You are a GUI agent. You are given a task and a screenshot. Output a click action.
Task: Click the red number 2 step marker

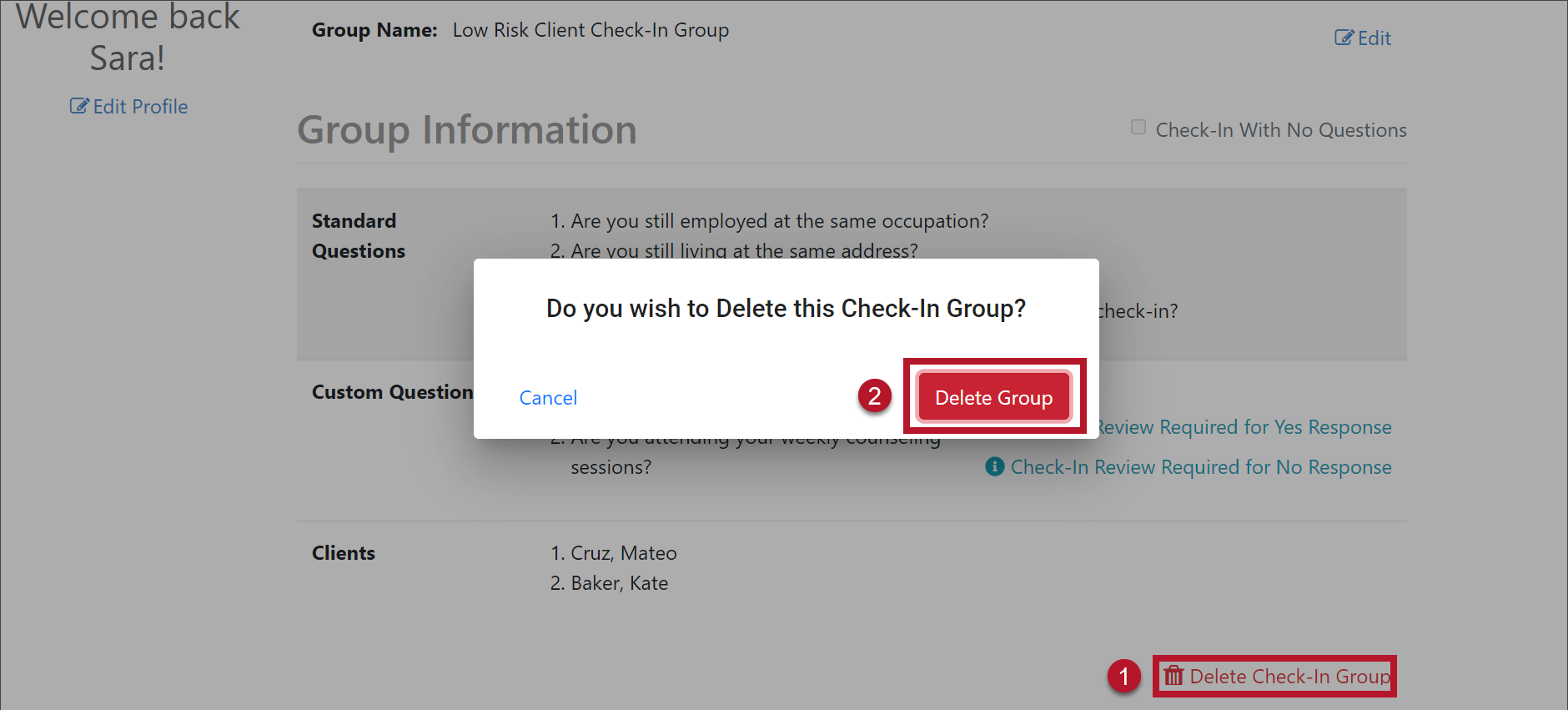click(874, 395)
